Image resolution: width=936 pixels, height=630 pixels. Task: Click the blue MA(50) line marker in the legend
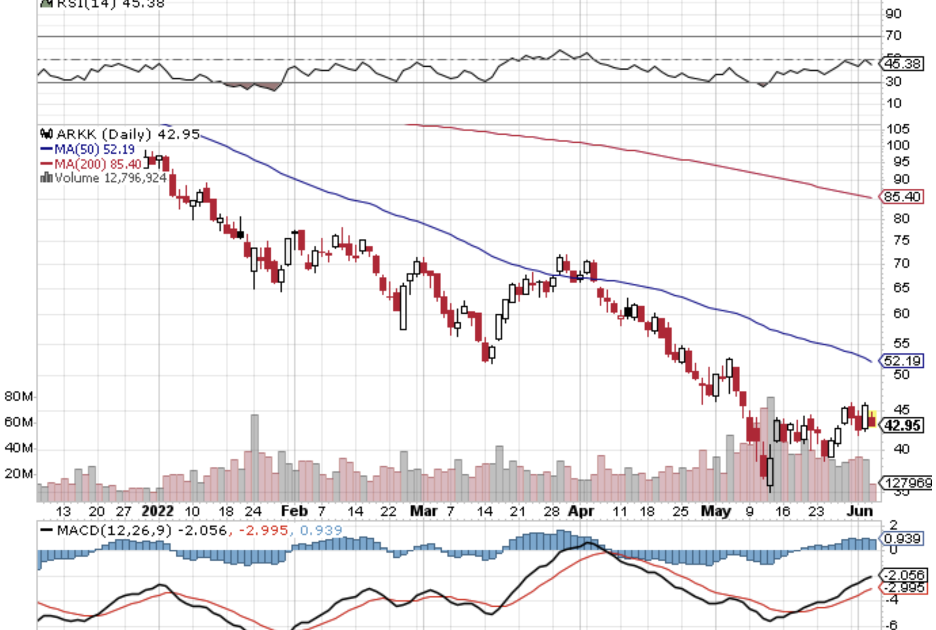pos(46,149)
